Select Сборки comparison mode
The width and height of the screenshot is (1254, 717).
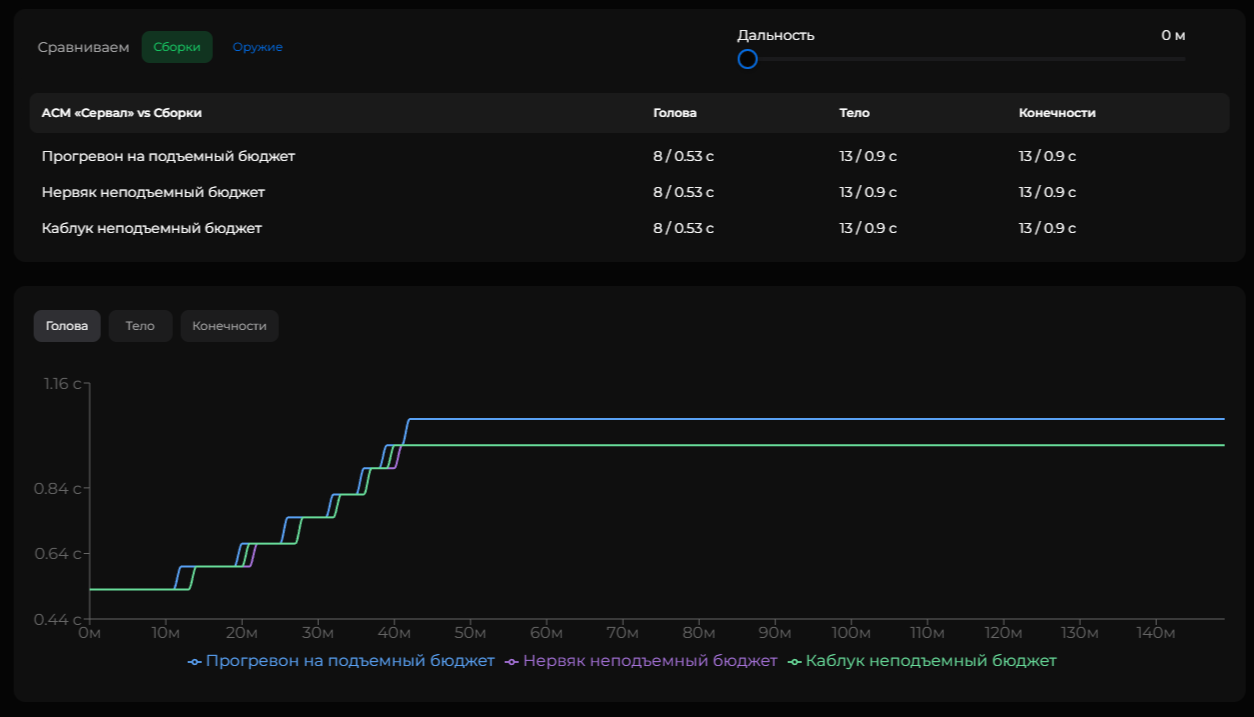pyautogui.click(x=177, y=47)
